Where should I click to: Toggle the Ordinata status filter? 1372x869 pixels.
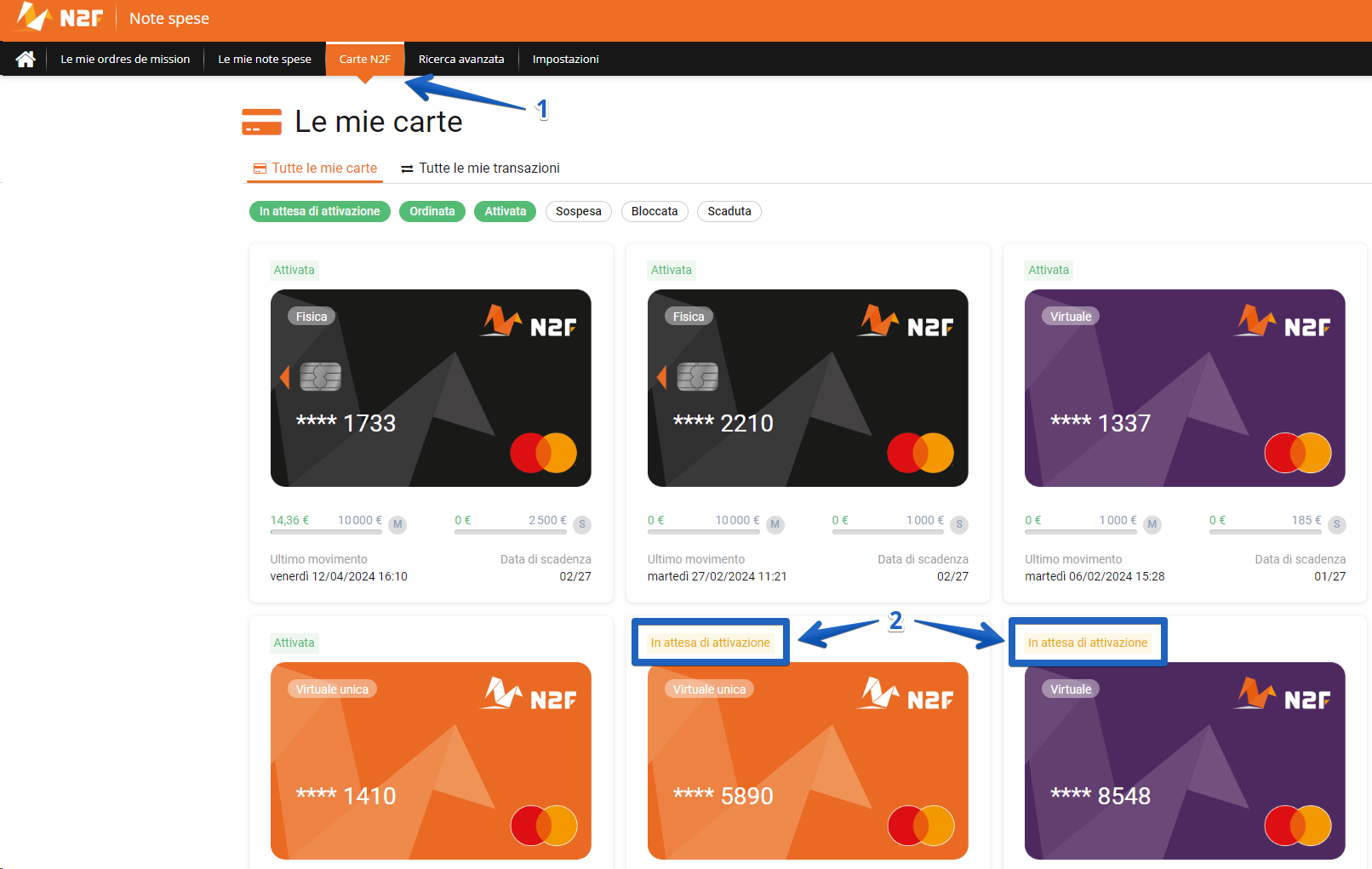(432, 211)
